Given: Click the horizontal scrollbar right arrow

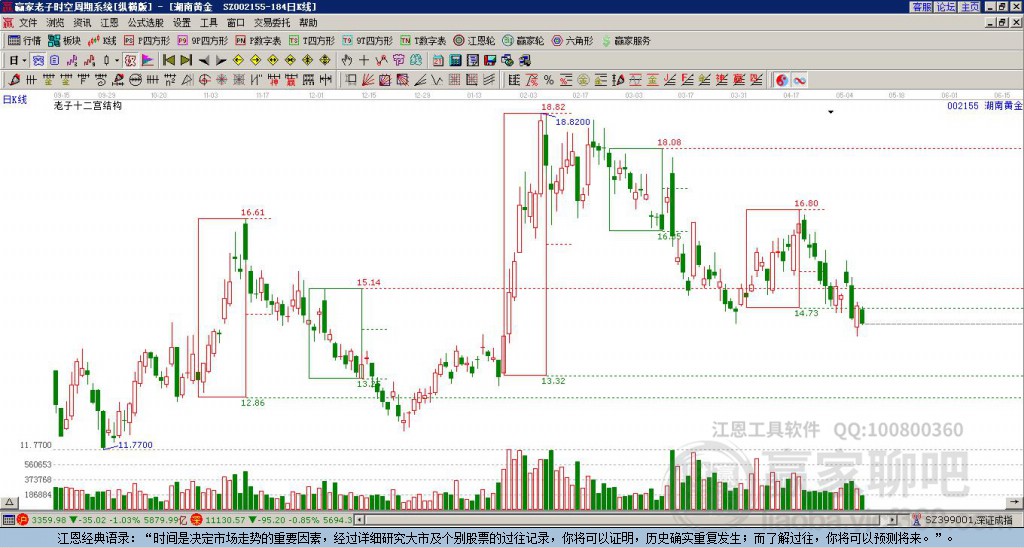Looking at the screenshot, I should pyautogui.click(x=892, y=520).
